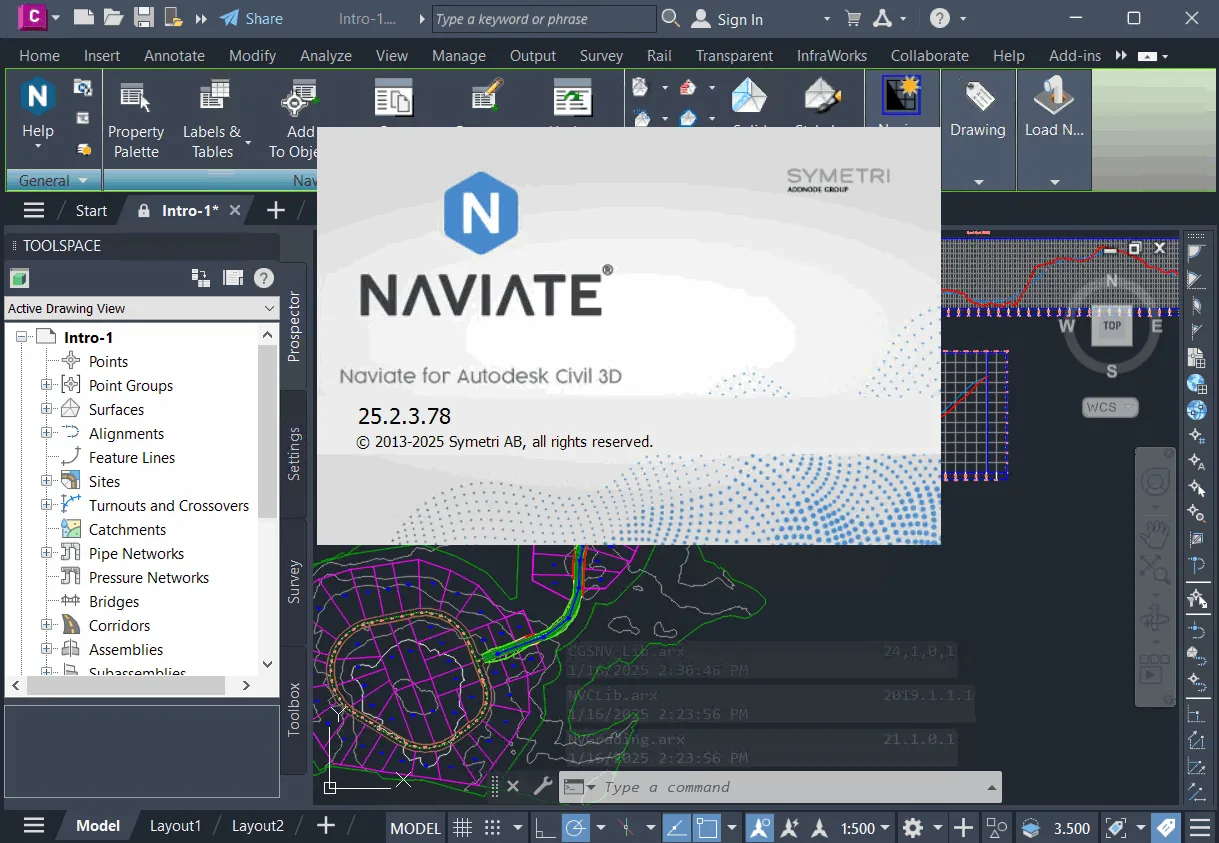Click the Type a command input field
The image size is (1219, 843).
(780, 787)
